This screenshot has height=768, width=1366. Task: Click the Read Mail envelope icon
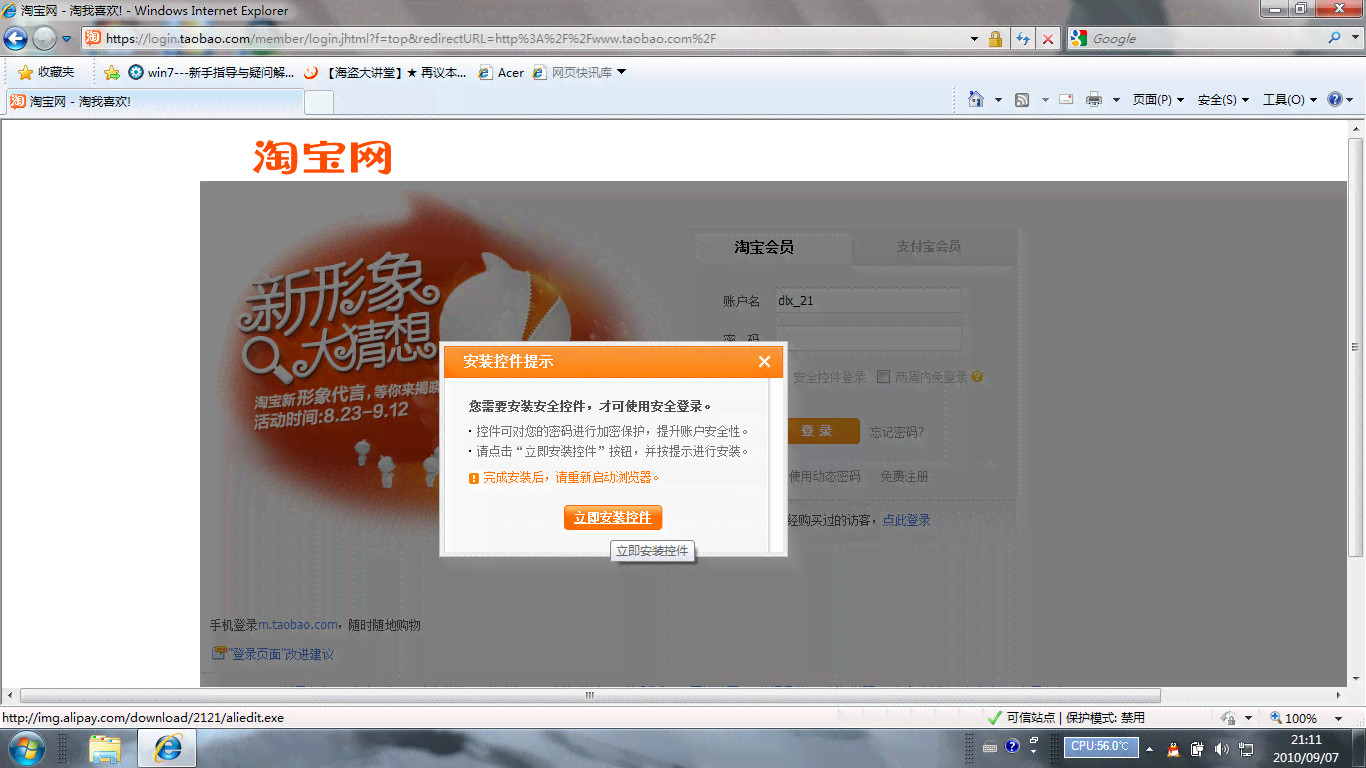(1066, 99)
